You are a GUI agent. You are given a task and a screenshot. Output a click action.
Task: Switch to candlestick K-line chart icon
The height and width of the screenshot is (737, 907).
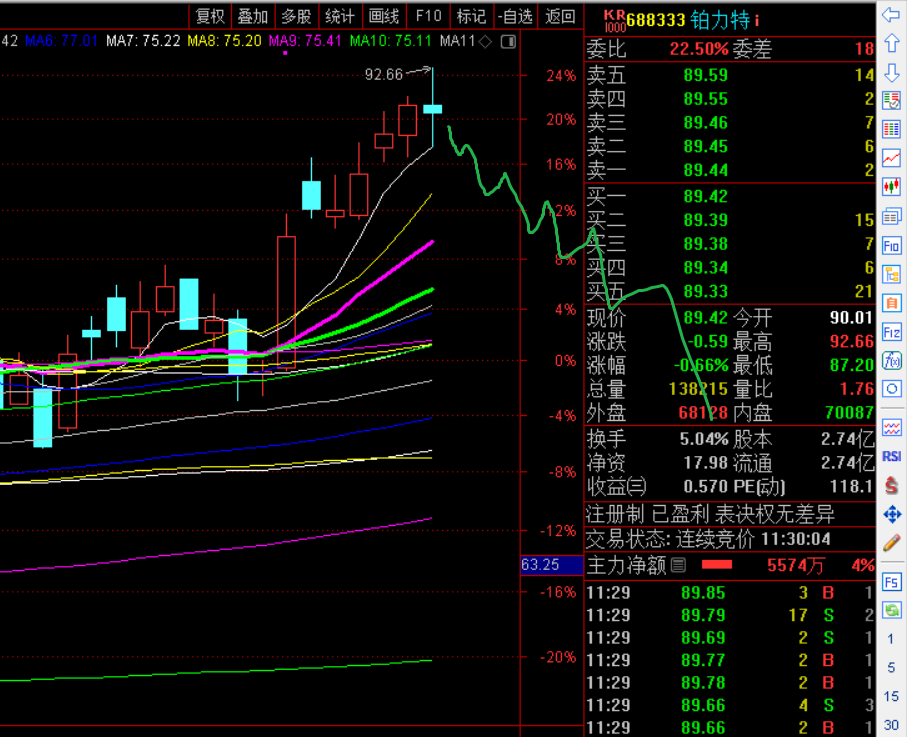(891, 187)
